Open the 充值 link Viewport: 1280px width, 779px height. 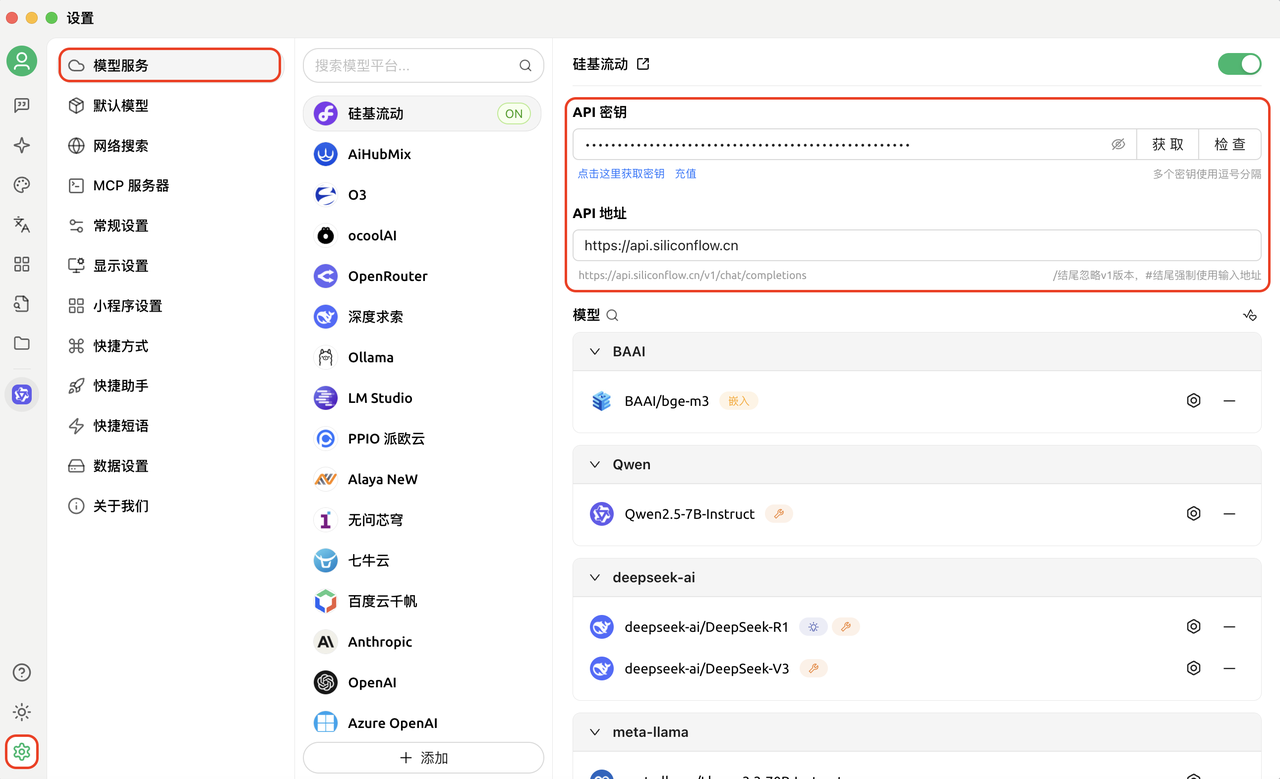[685, 174]
